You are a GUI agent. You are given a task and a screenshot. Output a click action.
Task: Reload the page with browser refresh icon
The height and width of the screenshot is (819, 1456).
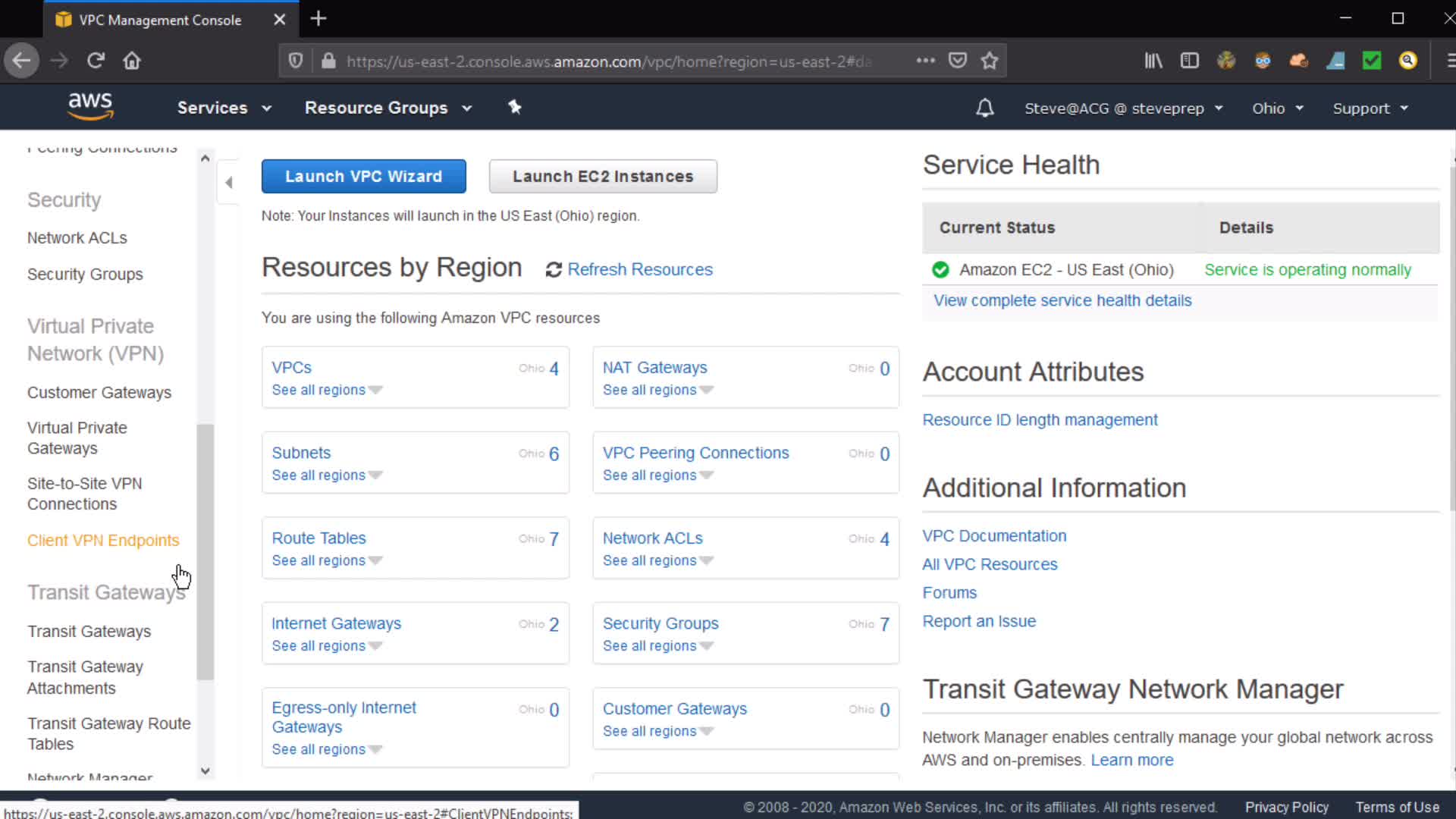click(96, 61)
